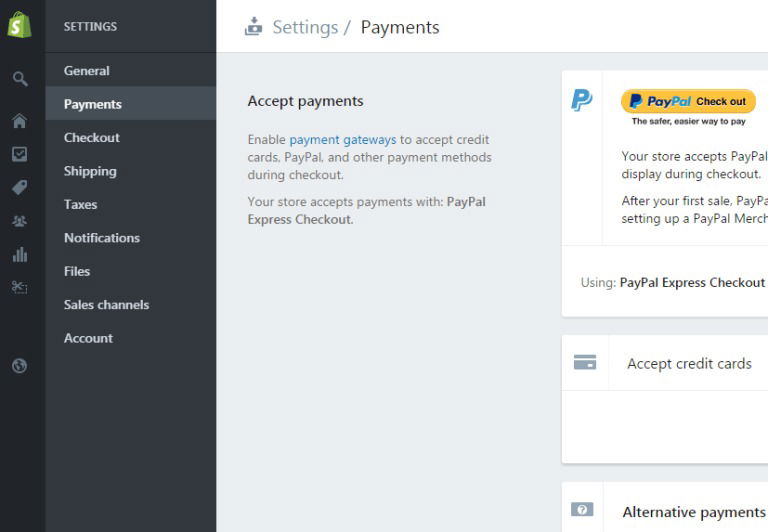Open Online Store via globe icon
This screenshot has height=532, width=768.
click(x=20, y=365)
